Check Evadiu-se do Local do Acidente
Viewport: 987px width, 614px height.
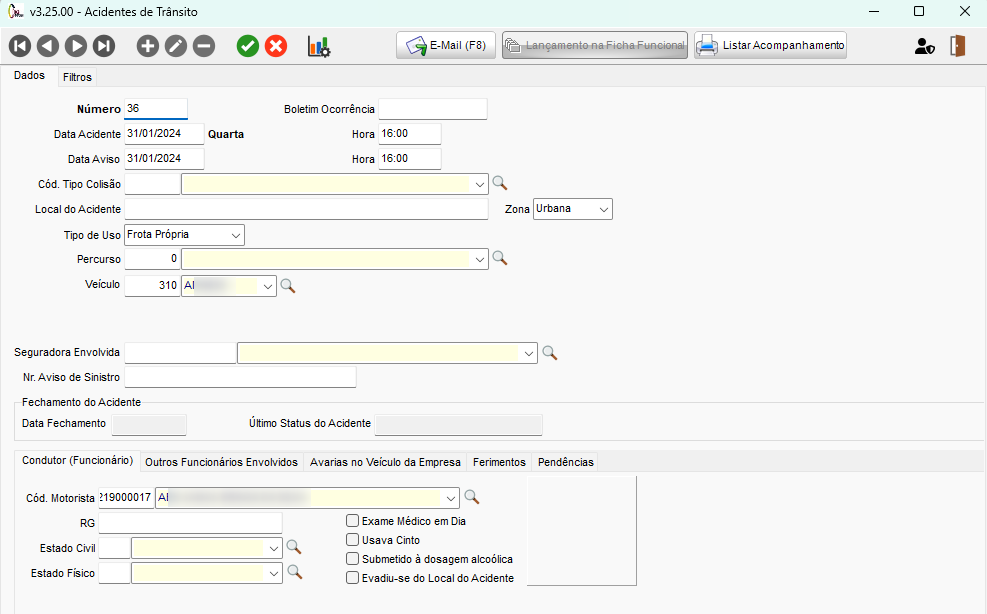pyautogui.click(x=352, y=577)
